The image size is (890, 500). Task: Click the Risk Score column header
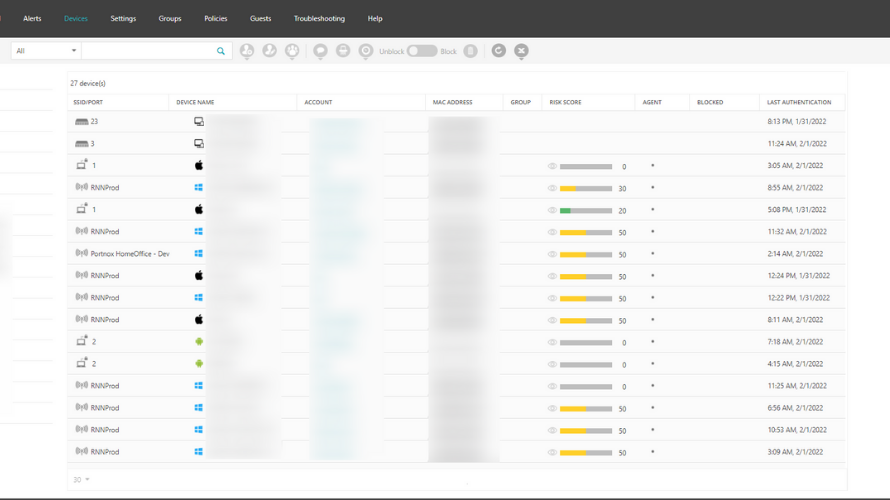tap(565, 102)
